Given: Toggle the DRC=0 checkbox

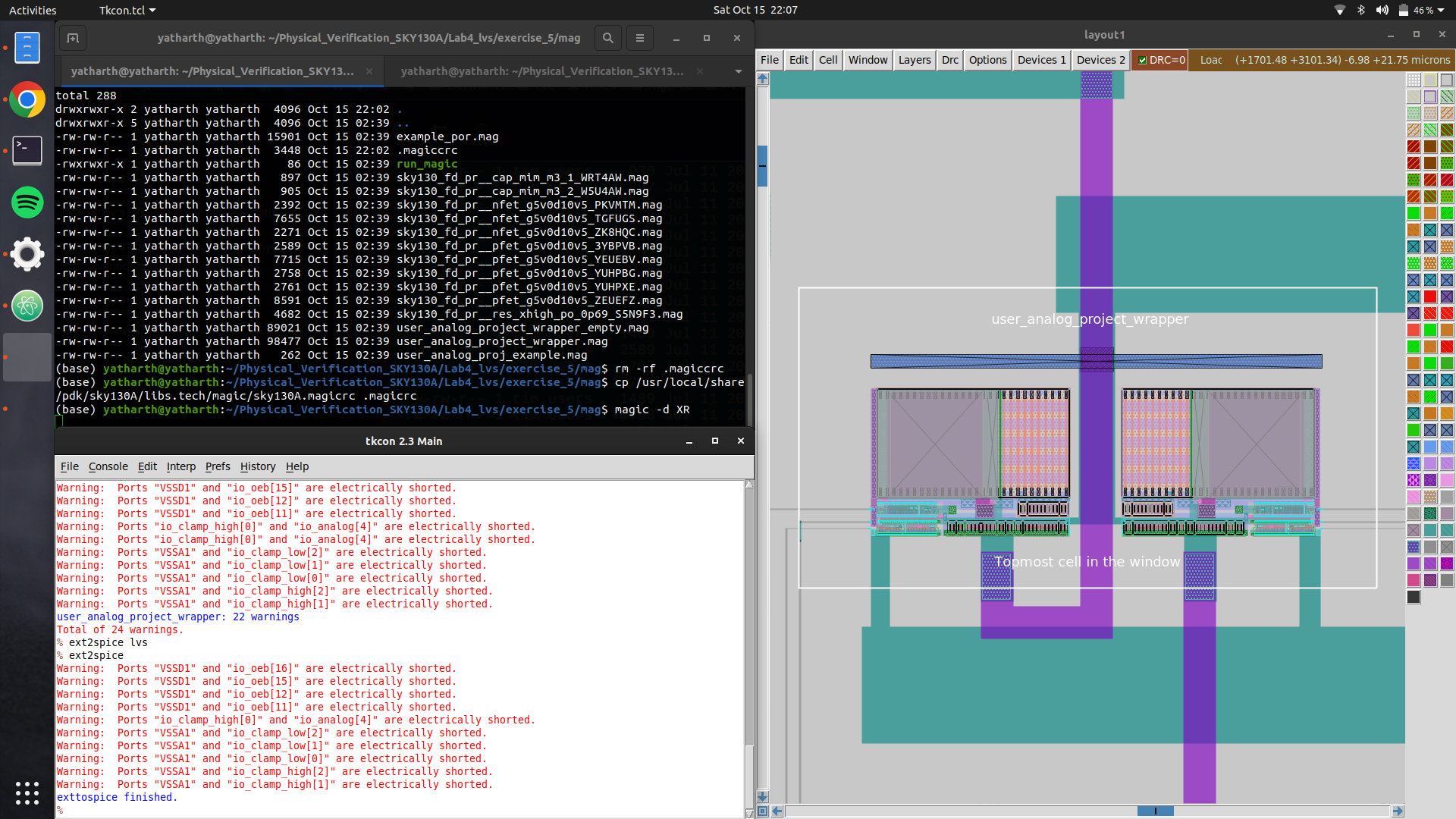Looking at the screenshot, I should coord(1143,60).
